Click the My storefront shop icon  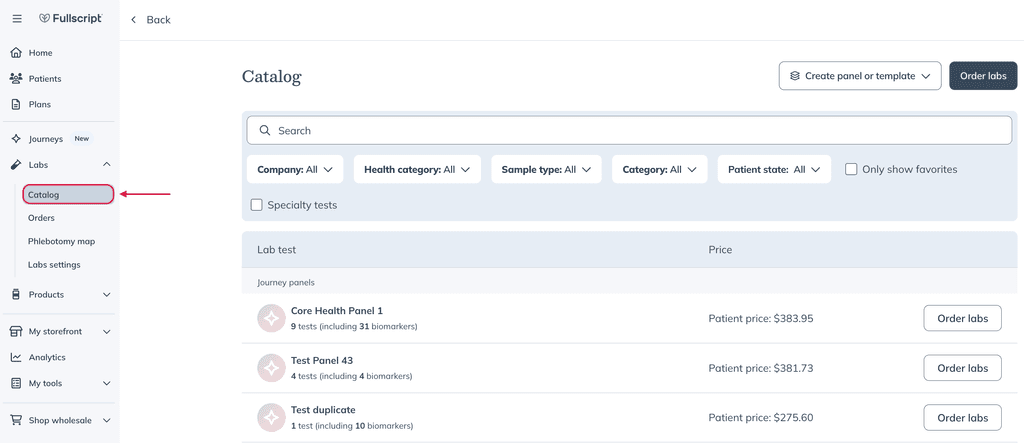(x=16, y=332)
